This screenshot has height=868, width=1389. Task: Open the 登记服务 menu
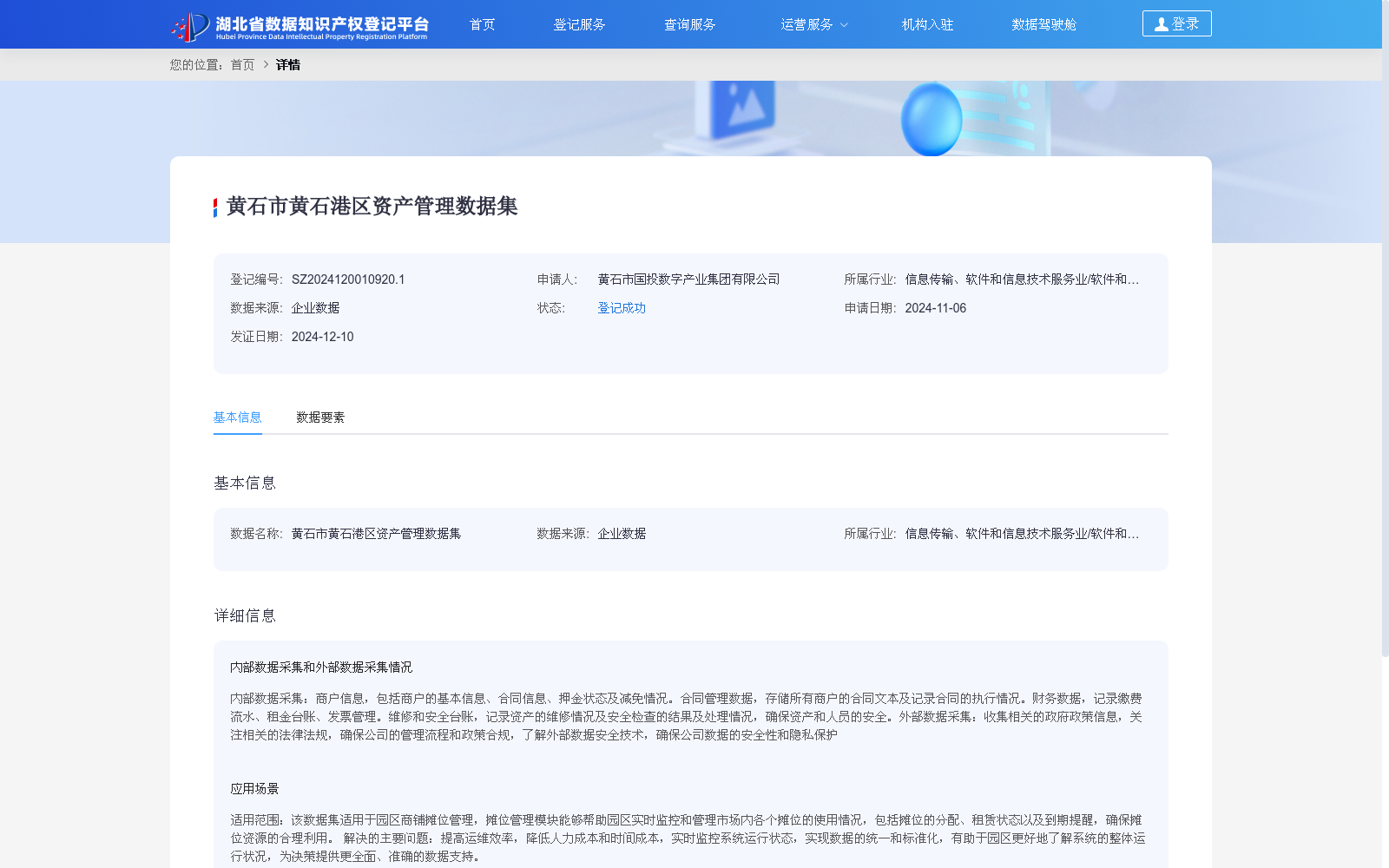pos(579,24)
